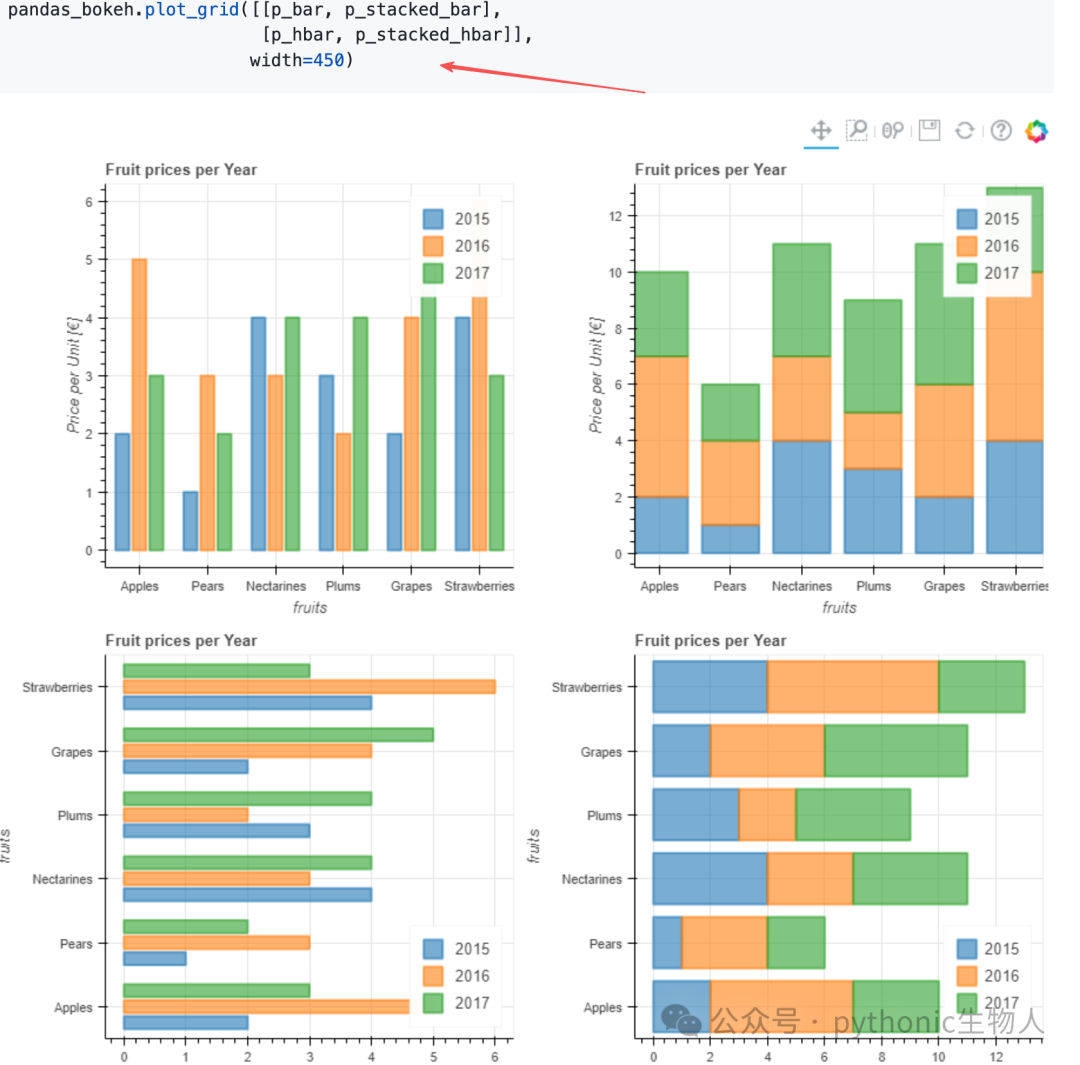
Task: Click "Fruit prices per Year" title of stacked horizontal chart
Action: (710, 641)
